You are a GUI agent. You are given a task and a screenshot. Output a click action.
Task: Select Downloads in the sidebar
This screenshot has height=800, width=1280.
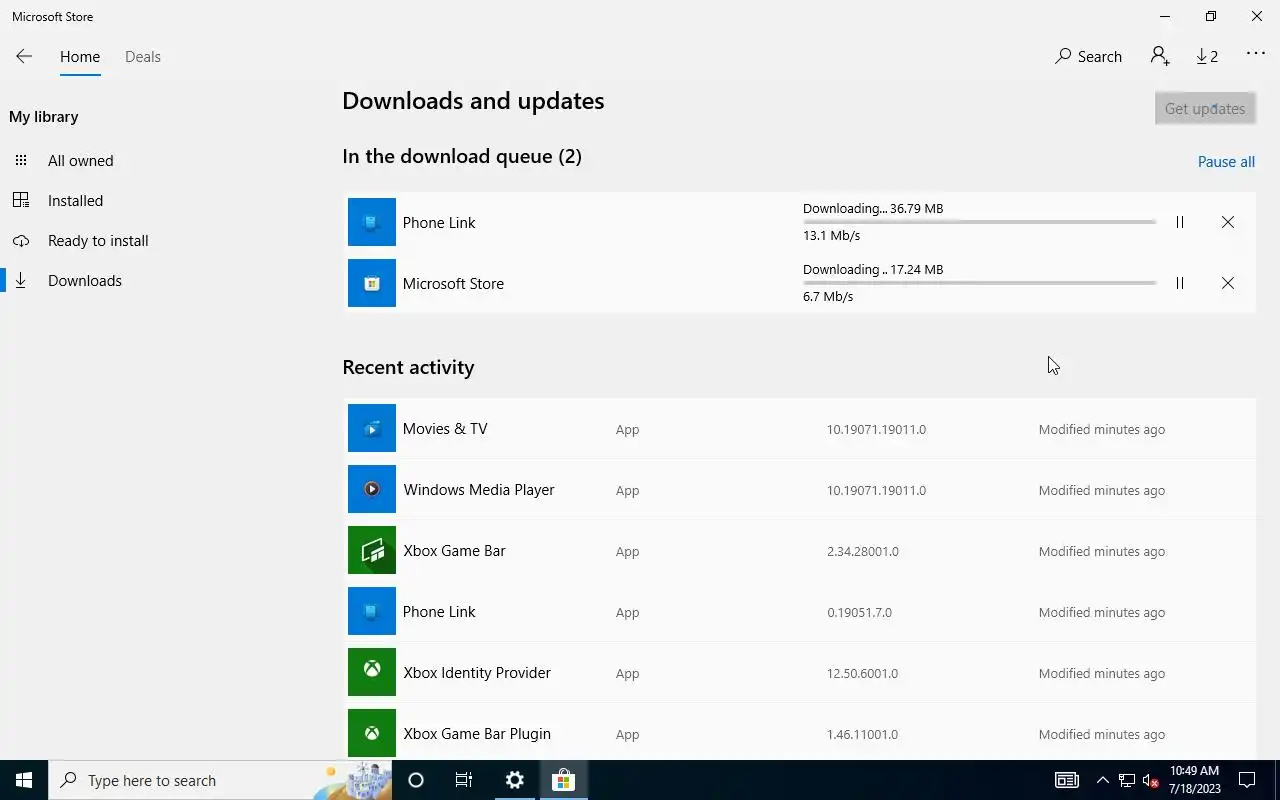coord(85,280)
